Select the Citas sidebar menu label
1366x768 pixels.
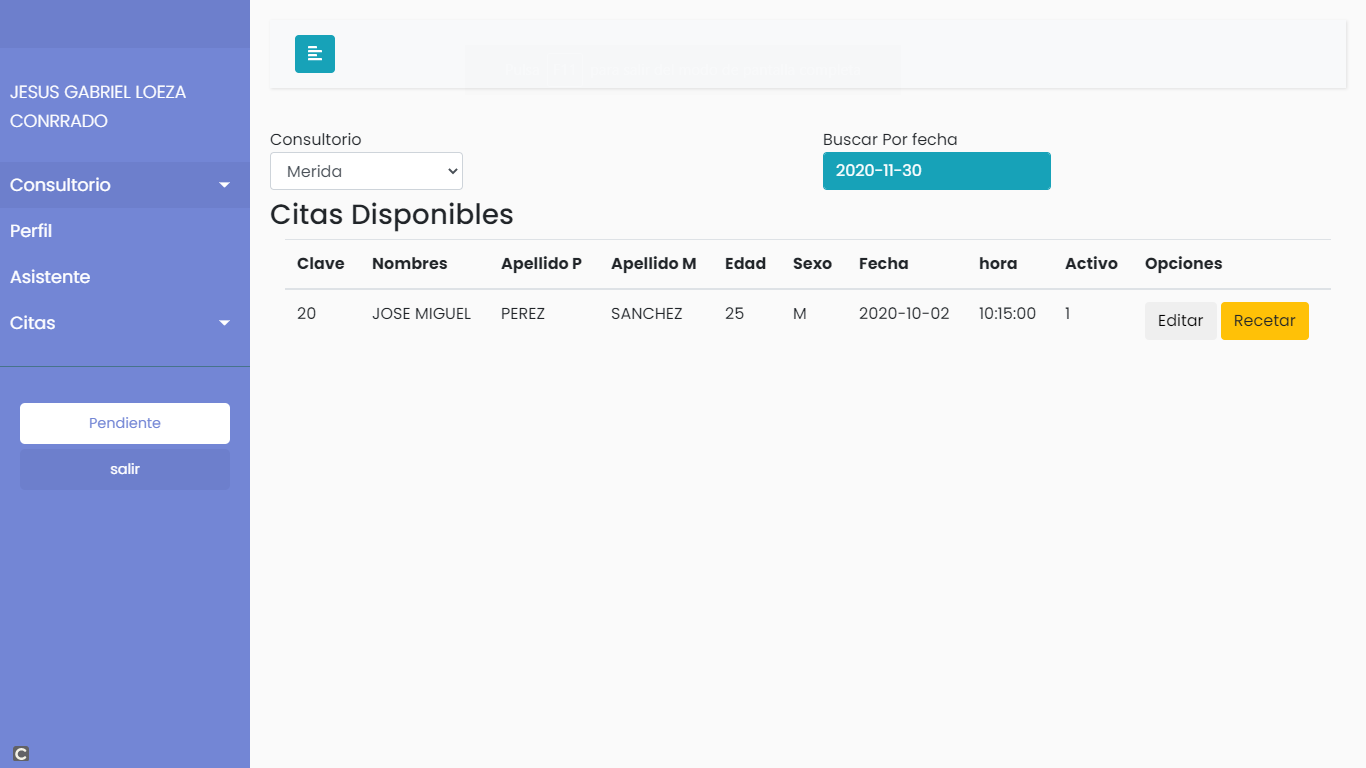(33, 323)
